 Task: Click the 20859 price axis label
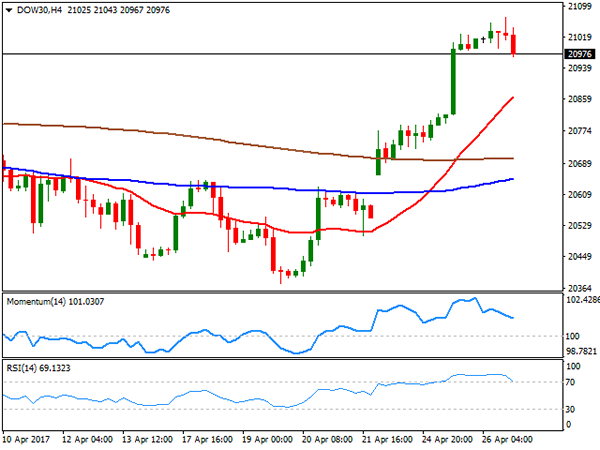[x=580, y=99]
